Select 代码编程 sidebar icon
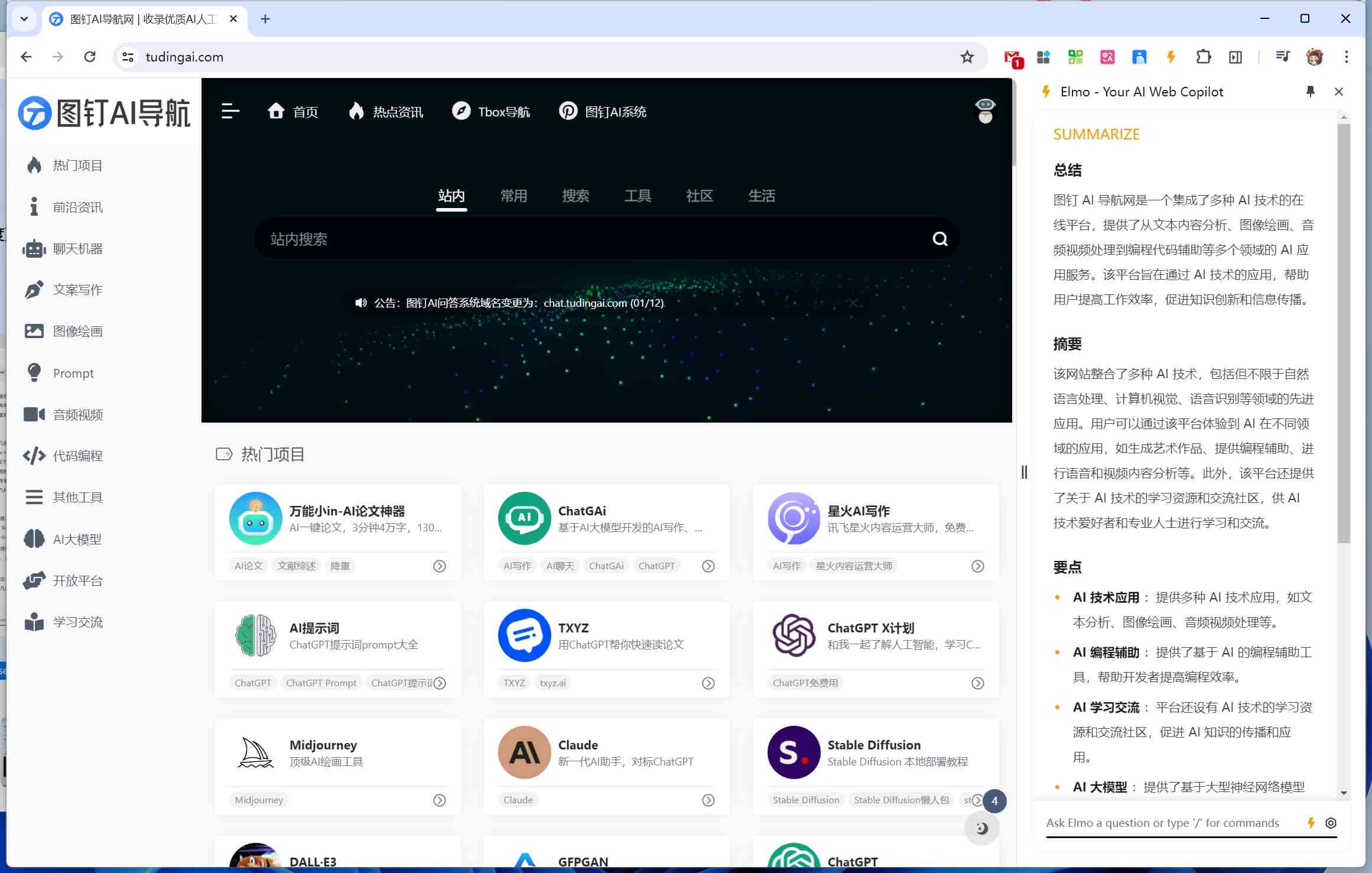Viewport: 1372px width, 873px height. point(35,455)
